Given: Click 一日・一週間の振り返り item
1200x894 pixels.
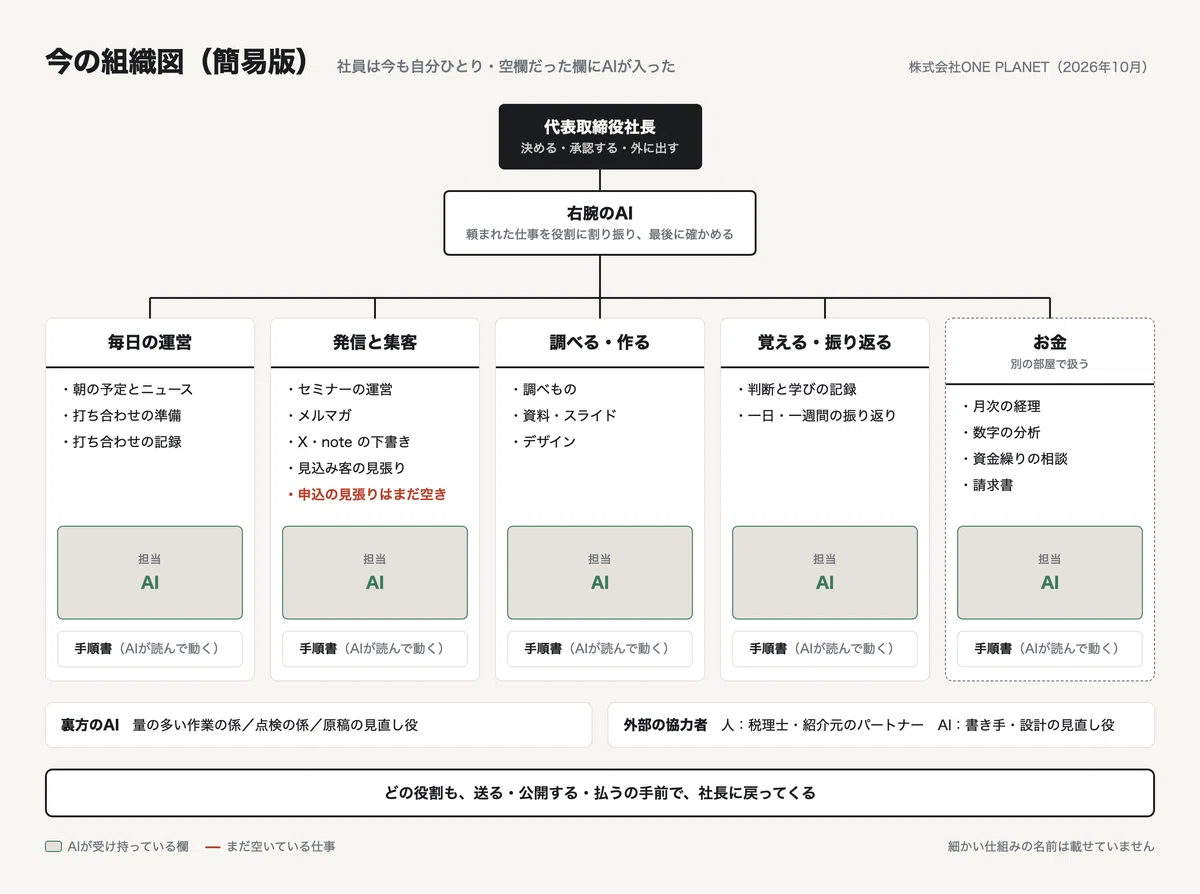Looking at the screenshot, I should [x=816, y=416].
